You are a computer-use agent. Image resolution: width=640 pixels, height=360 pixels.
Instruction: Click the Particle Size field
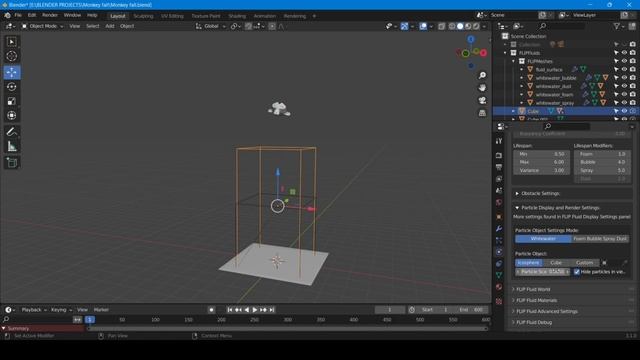[542, 272]
